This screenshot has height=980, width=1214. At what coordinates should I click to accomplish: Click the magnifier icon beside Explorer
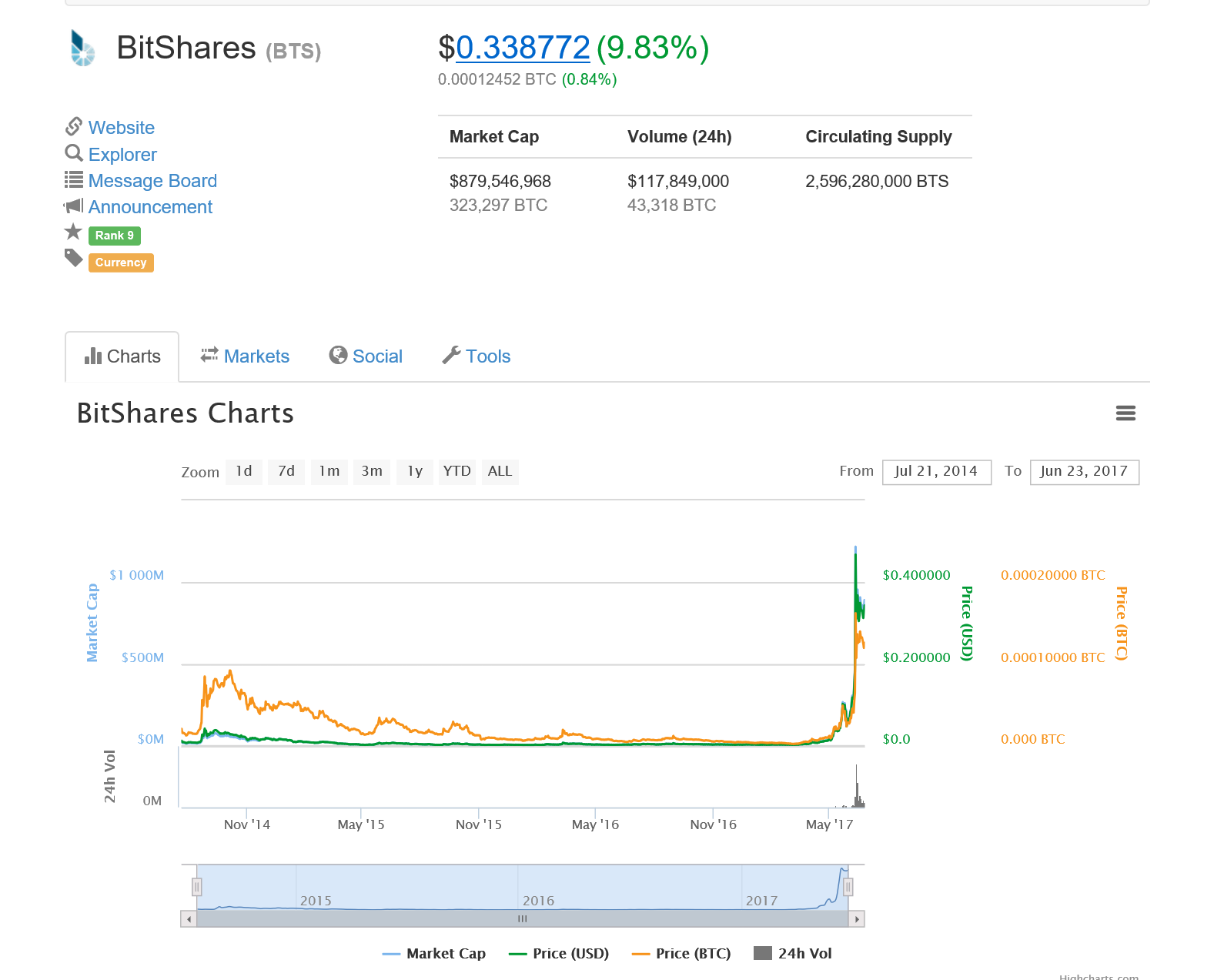74,153
